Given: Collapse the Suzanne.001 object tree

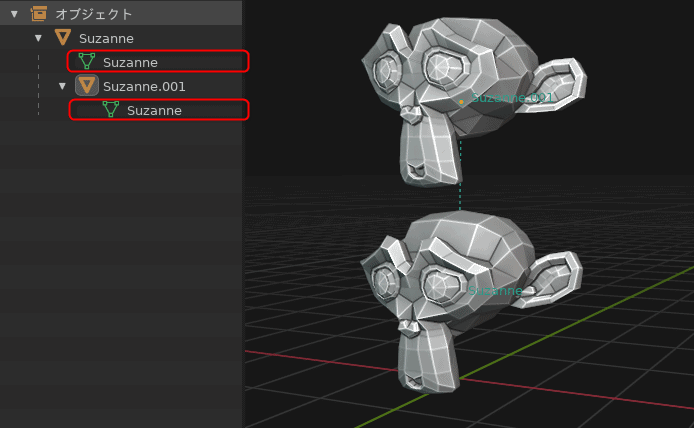Looking at the screenshot, I should point(62,86).
